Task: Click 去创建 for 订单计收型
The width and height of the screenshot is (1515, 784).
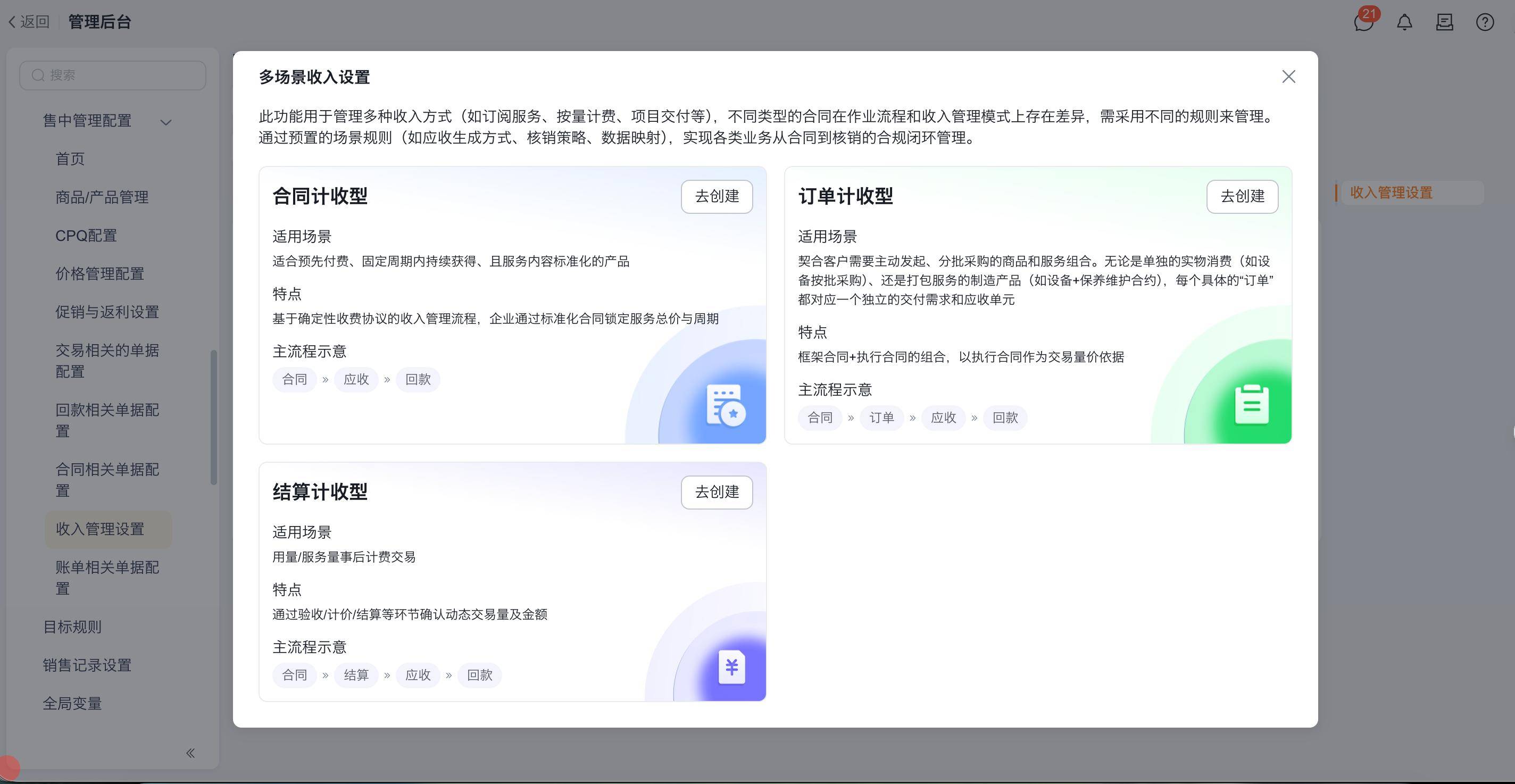Action: point(1242,196)
